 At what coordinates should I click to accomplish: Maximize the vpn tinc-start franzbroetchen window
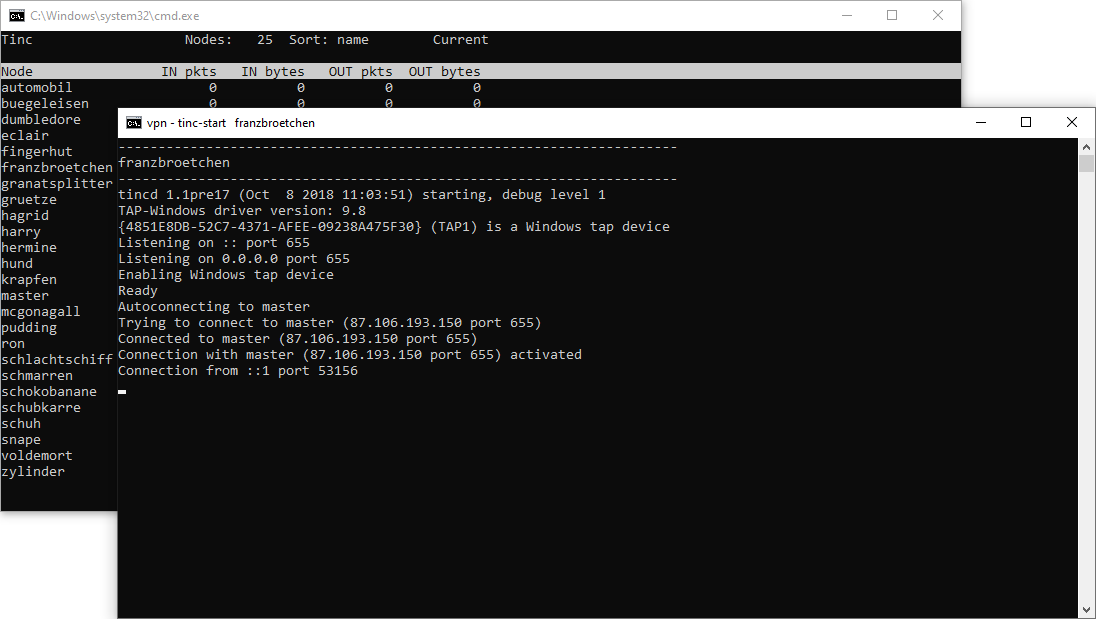point(1025,122)
